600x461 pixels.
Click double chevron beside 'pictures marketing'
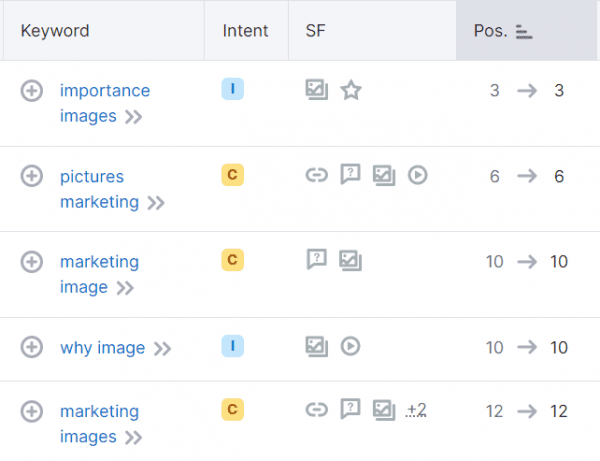point(156,203)
